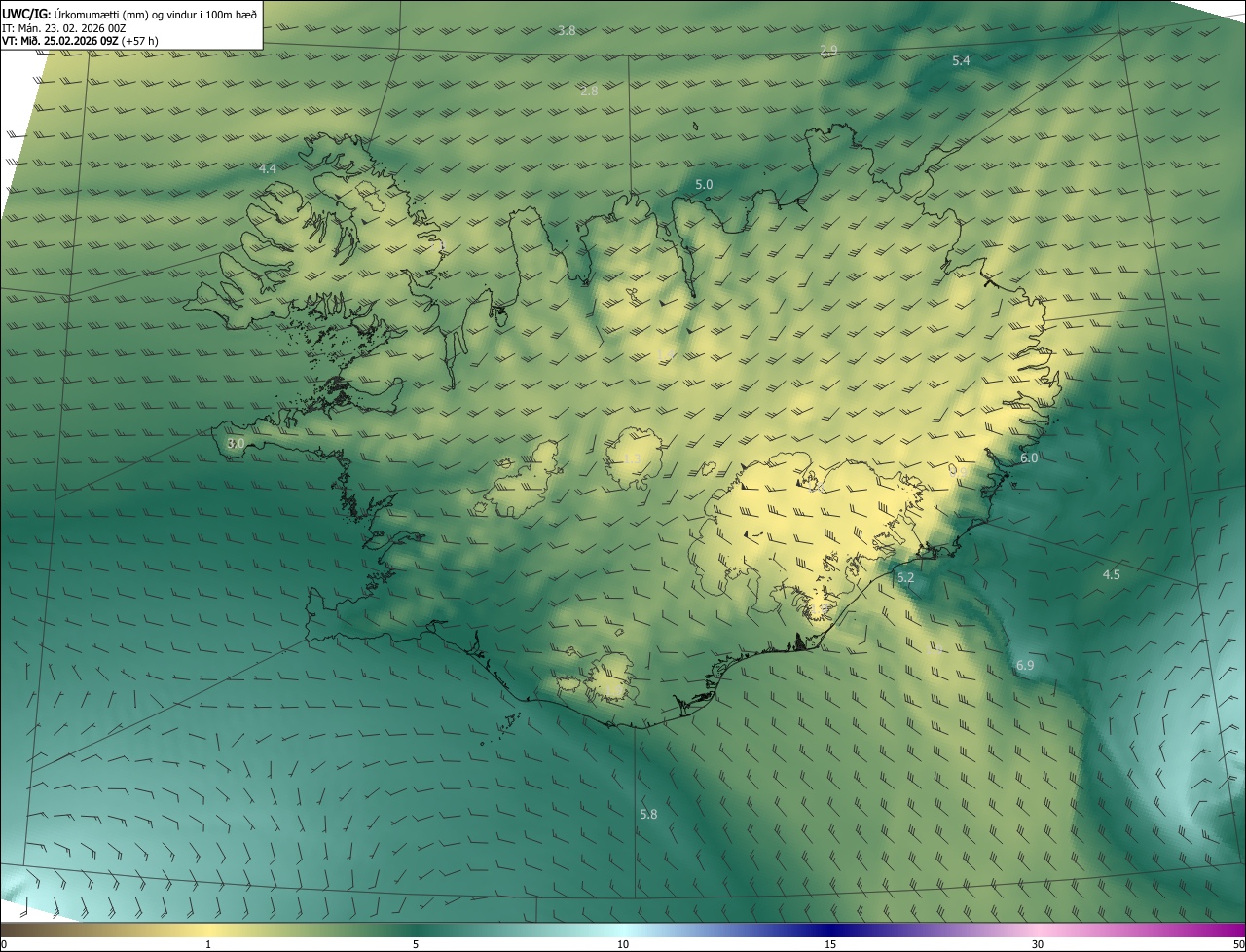Click the map value 6.9
1246x952 pixels.
[1025, 666]
